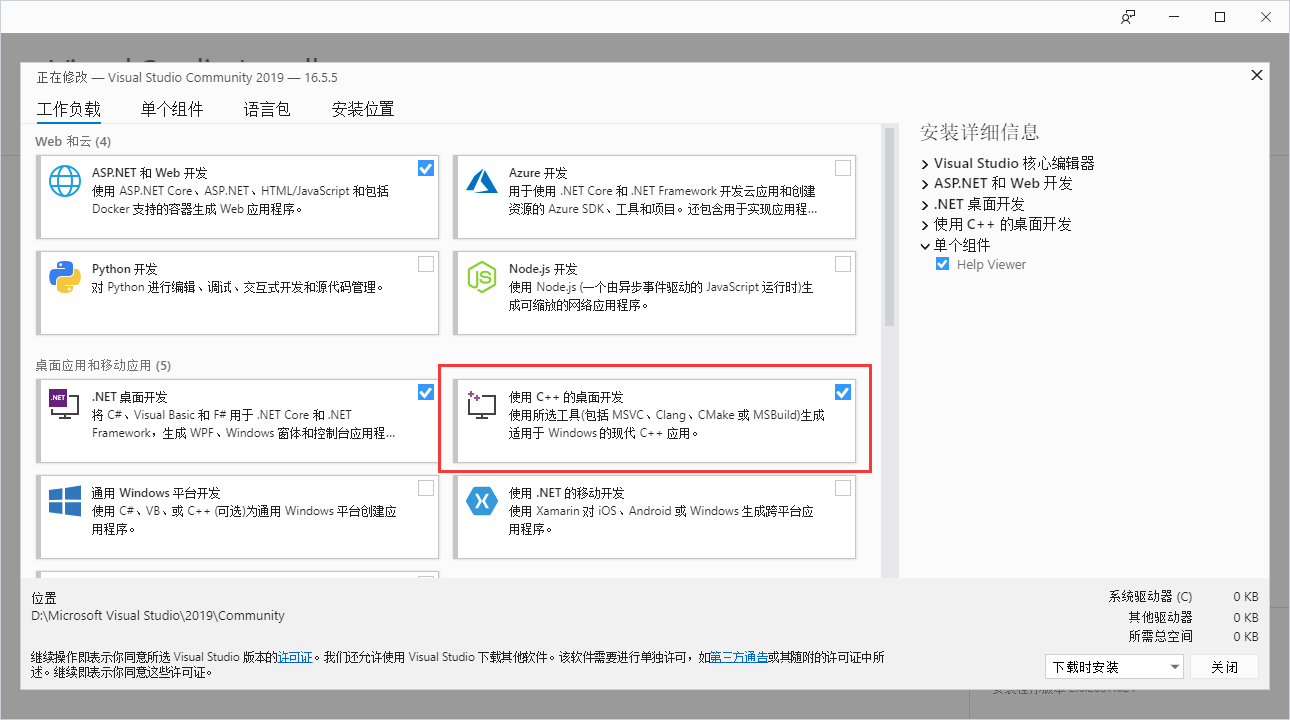The image size is (1290, 720).
Task: Click the Xamarin .NET mobile development icon
Action: pos(482,500)
